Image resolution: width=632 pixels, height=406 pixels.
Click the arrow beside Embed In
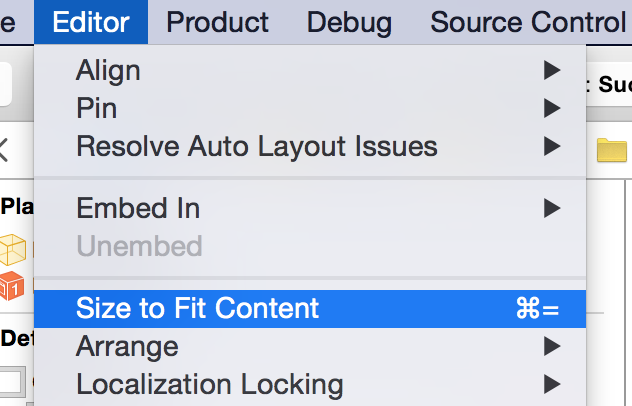[552, 208]
